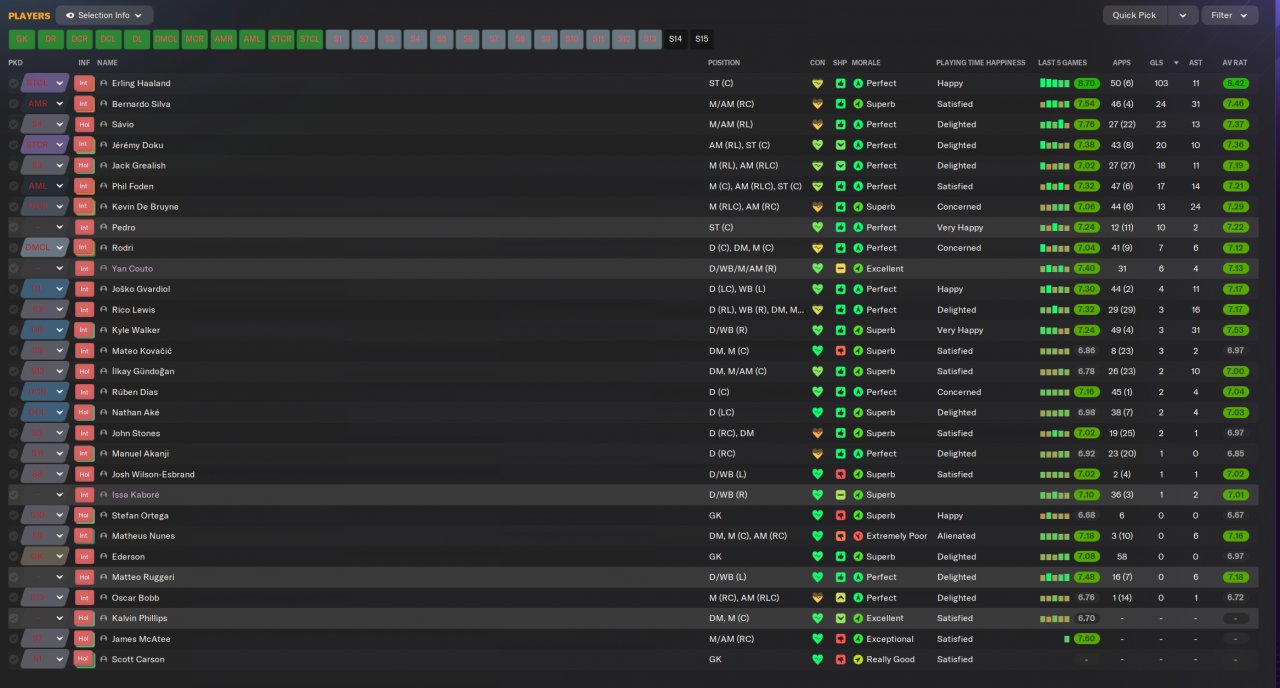Select the GK position slot

(x=22, y=39)
